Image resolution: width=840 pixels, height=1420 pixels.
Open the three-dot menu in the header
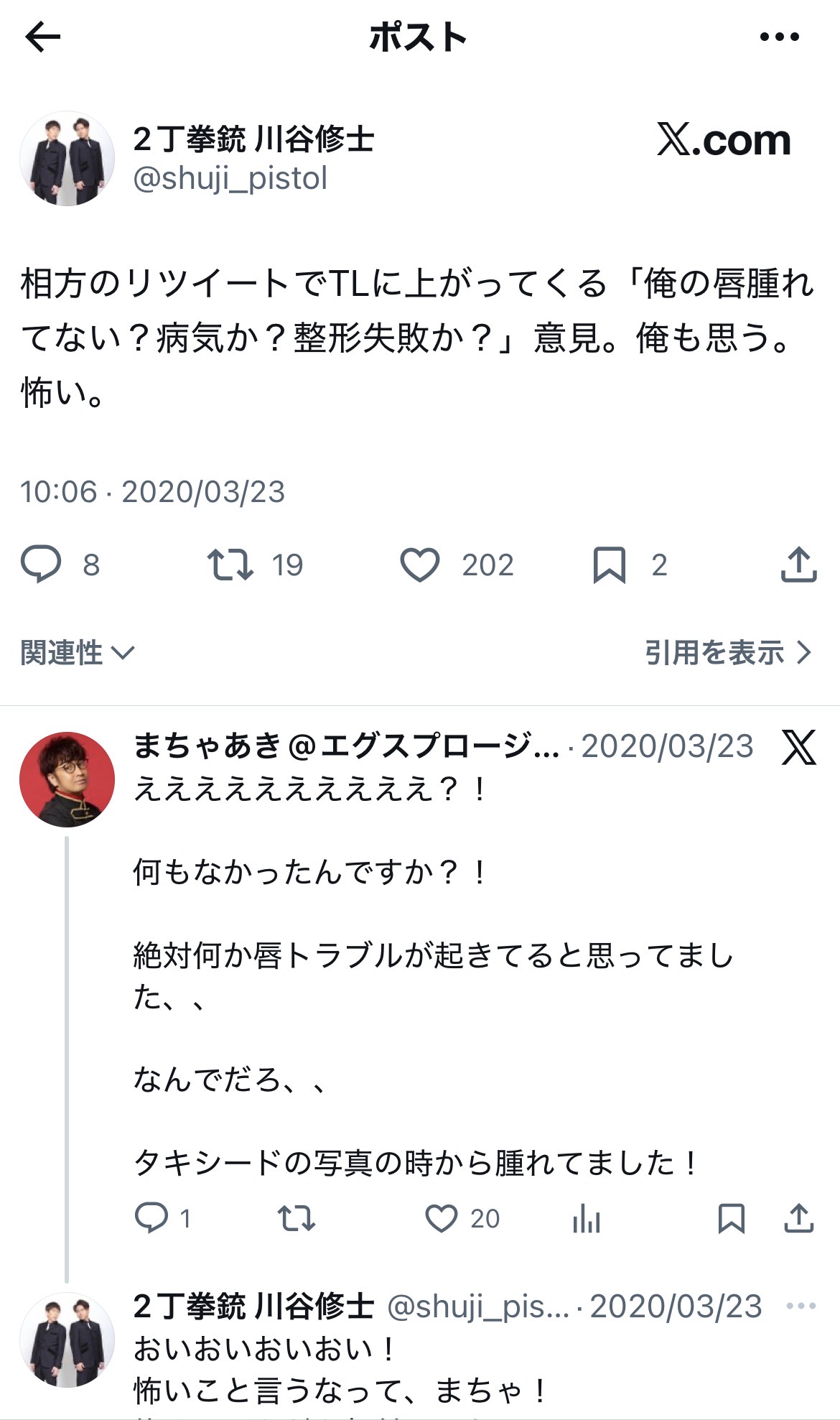click(x=779, y=37)
